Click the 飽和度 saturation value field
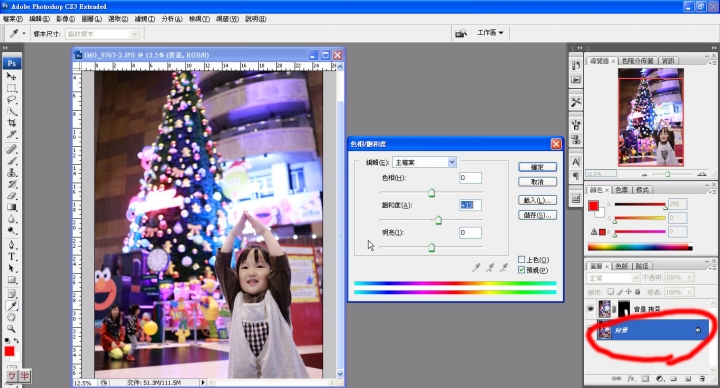The image size is (720, 388). tap(470, 205)
